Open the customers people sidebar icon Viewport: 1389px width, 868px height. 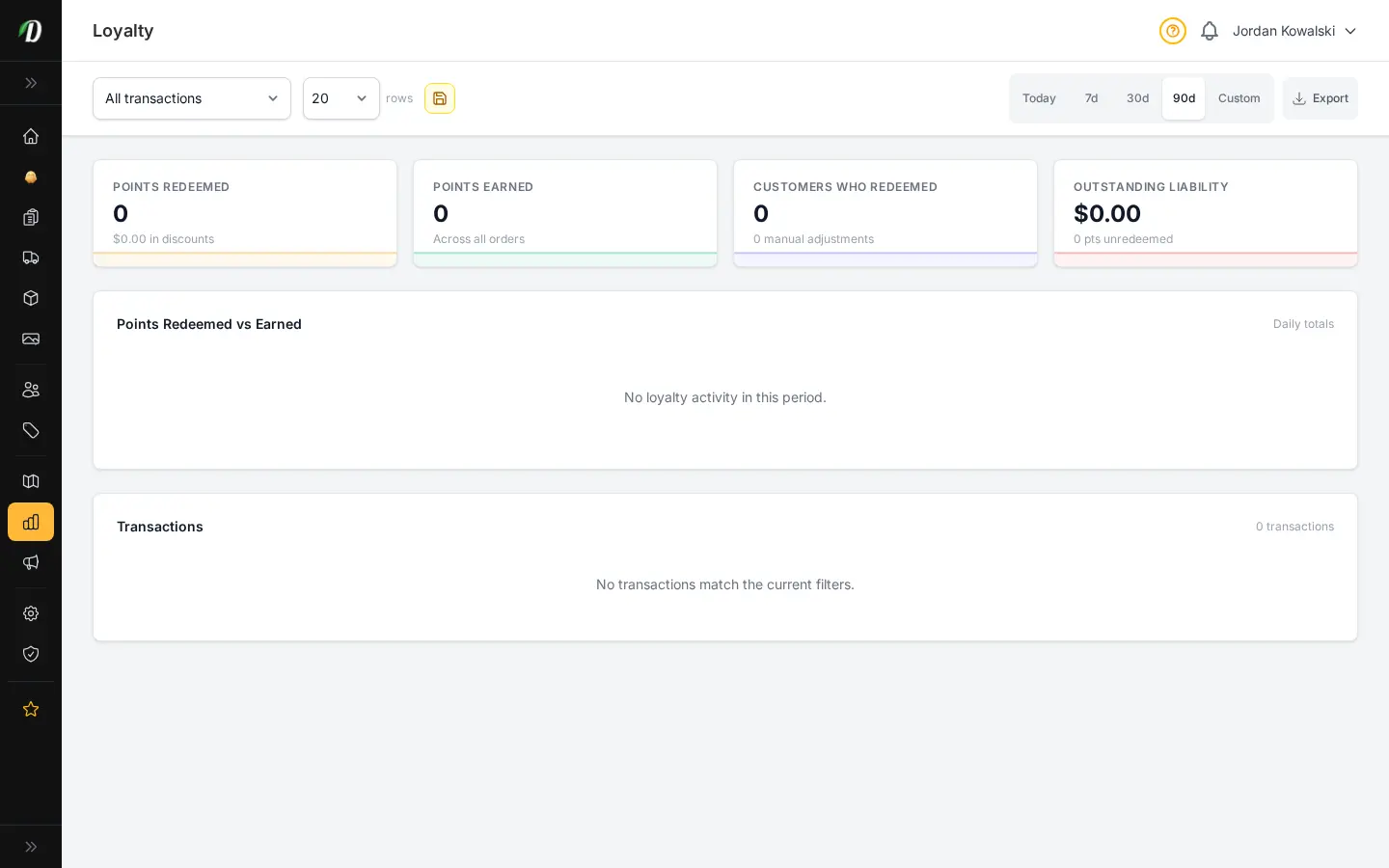[x=31, y=390]
